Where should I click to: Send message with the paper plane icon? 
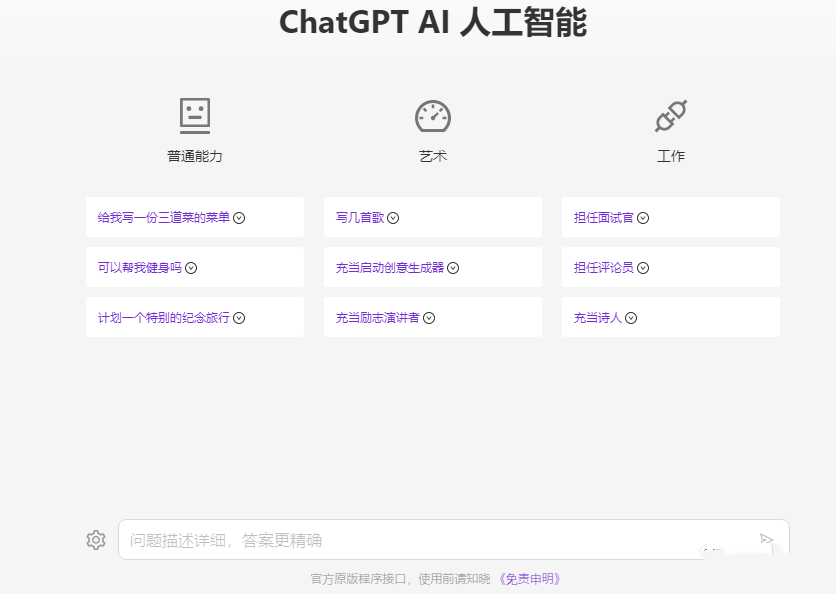coord(766,539)
